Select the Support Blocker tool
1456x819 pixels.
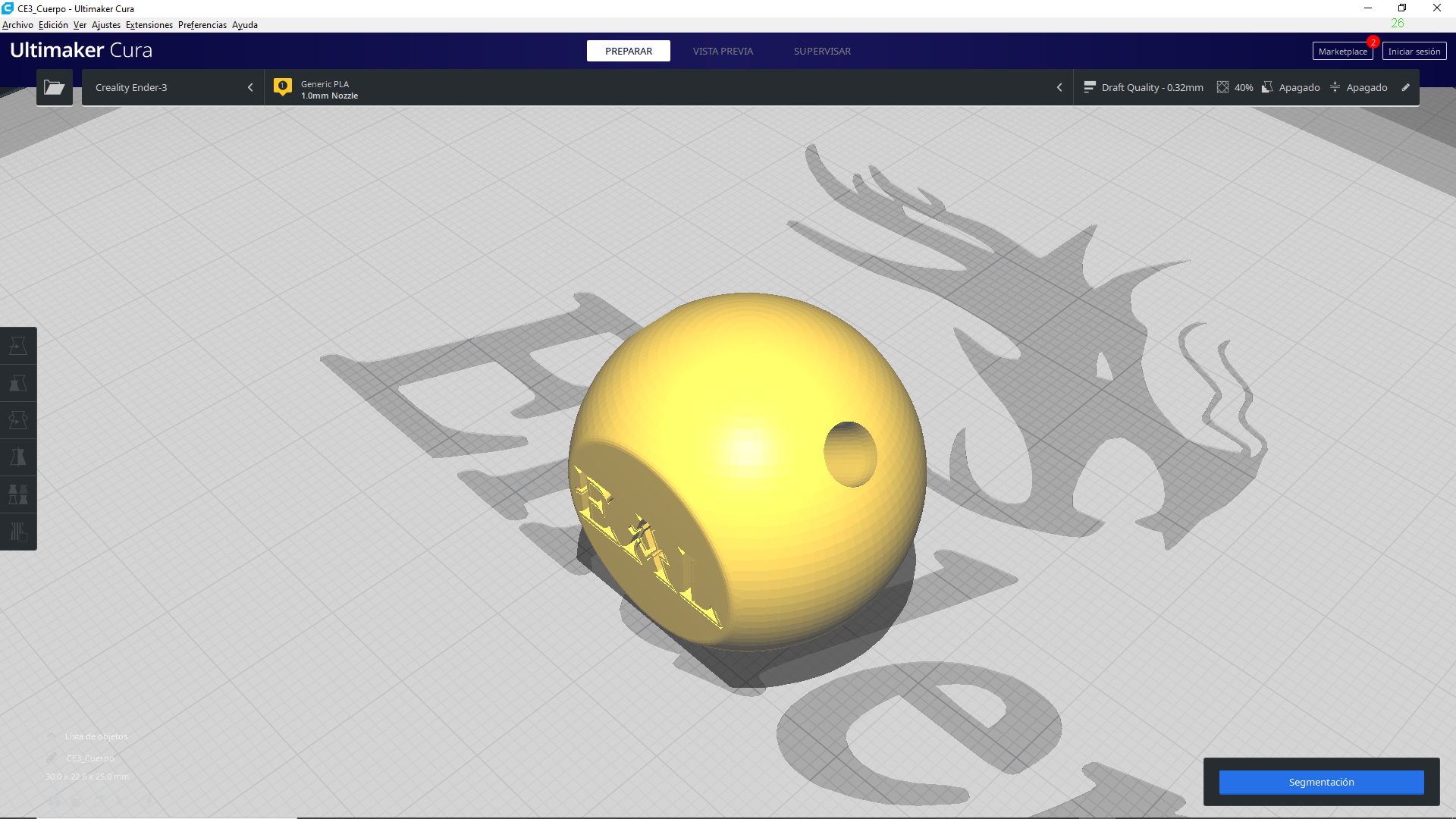(x=18, y=532)
